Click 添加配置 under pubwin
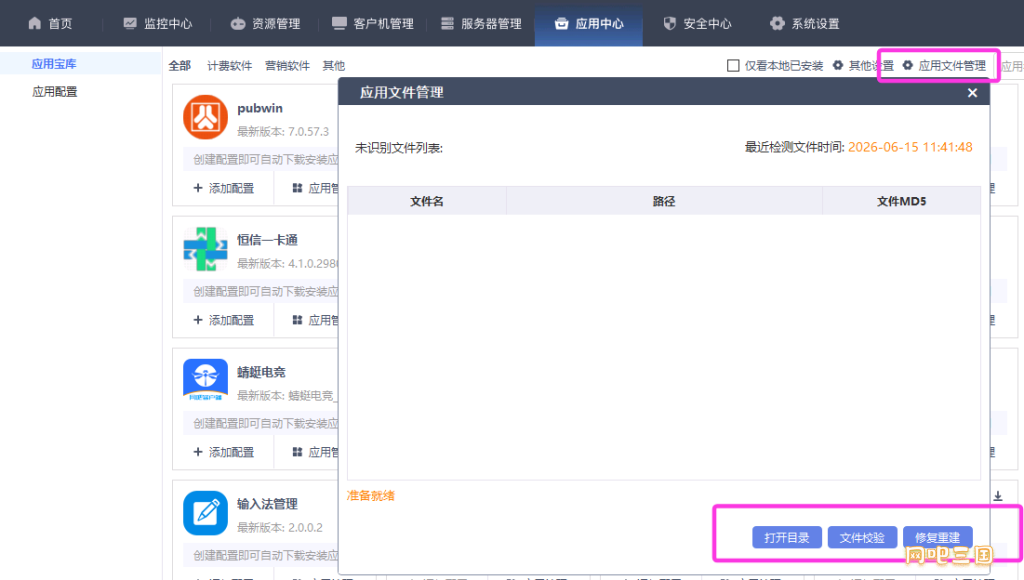The width and height of the screenshot is (1024, 580). pyautogui.click(x=223, y=188)
